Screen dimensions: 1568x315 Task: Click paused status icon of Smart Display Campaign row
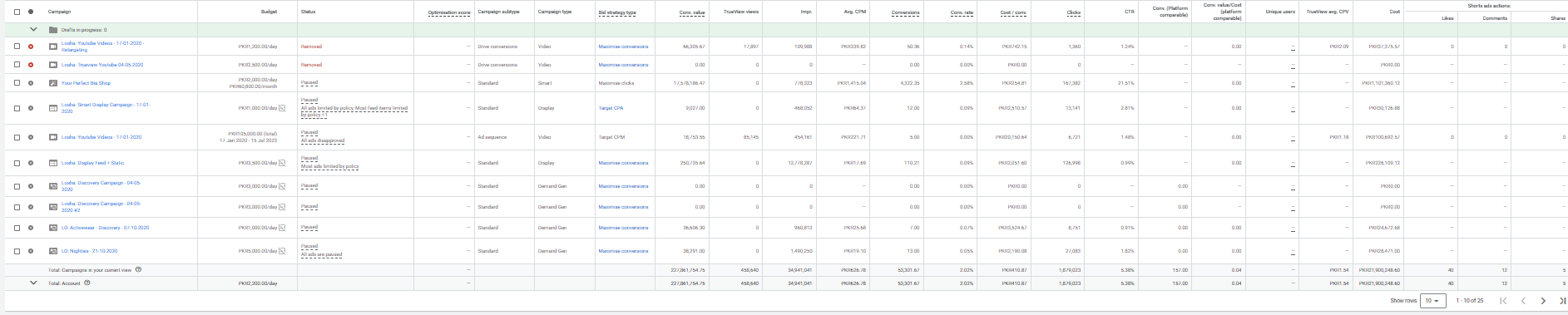tap(31, 108)
